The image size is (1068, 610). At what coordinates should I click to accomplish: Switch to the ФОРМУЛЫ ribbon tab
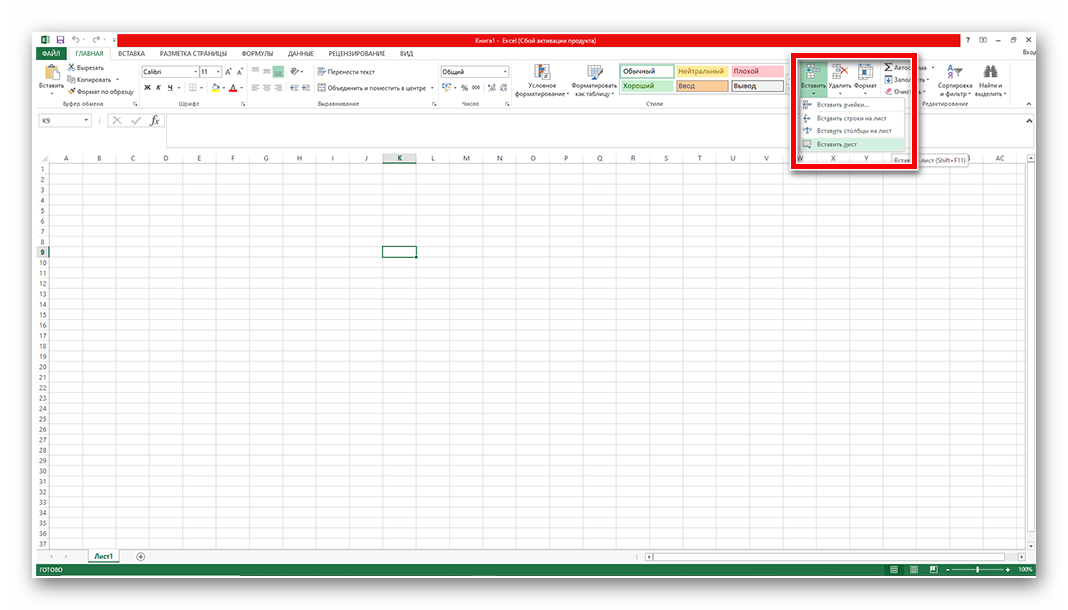tap(257, 53)
